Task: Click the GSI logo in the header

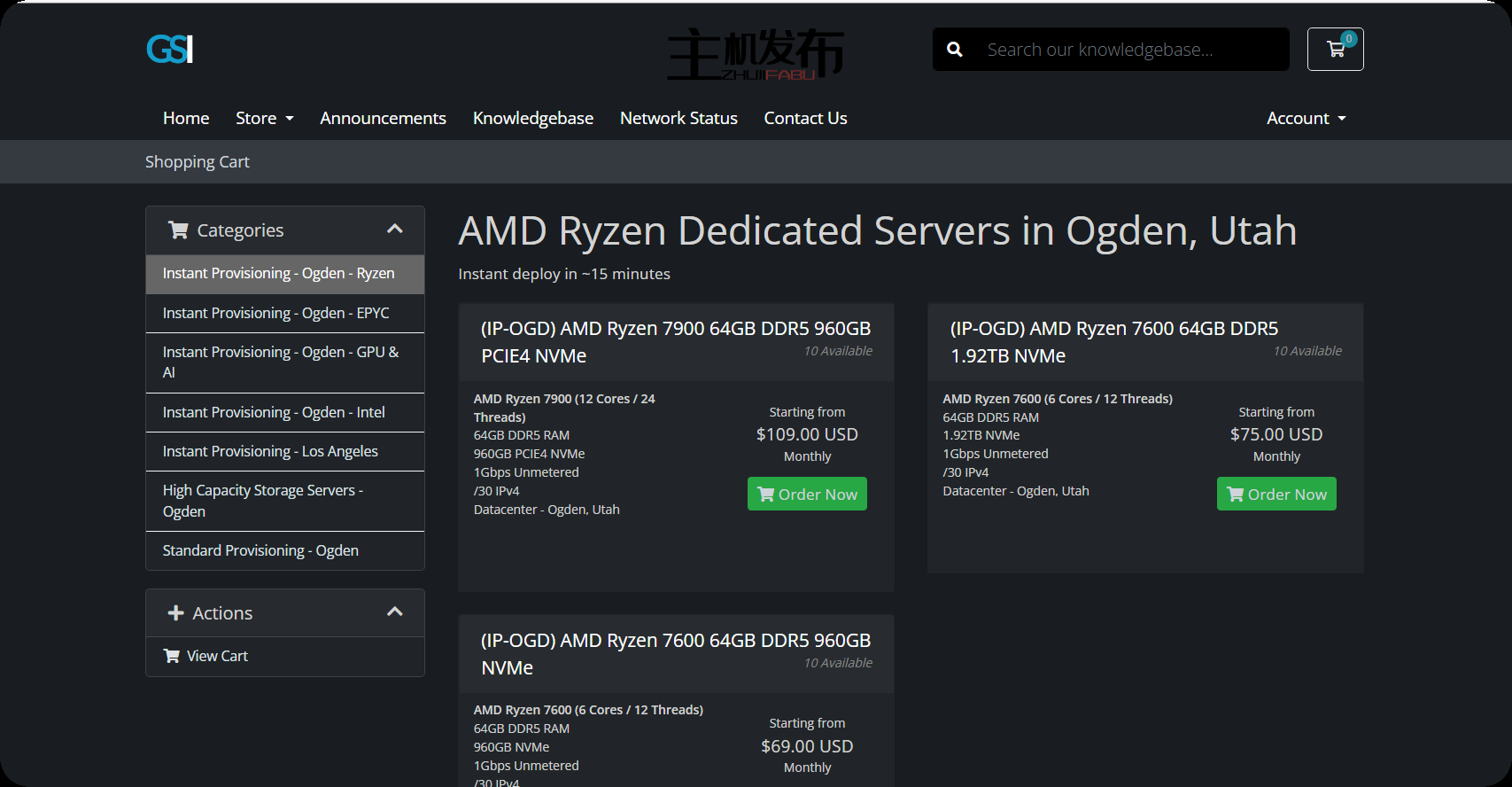Action: click(170, 50)
